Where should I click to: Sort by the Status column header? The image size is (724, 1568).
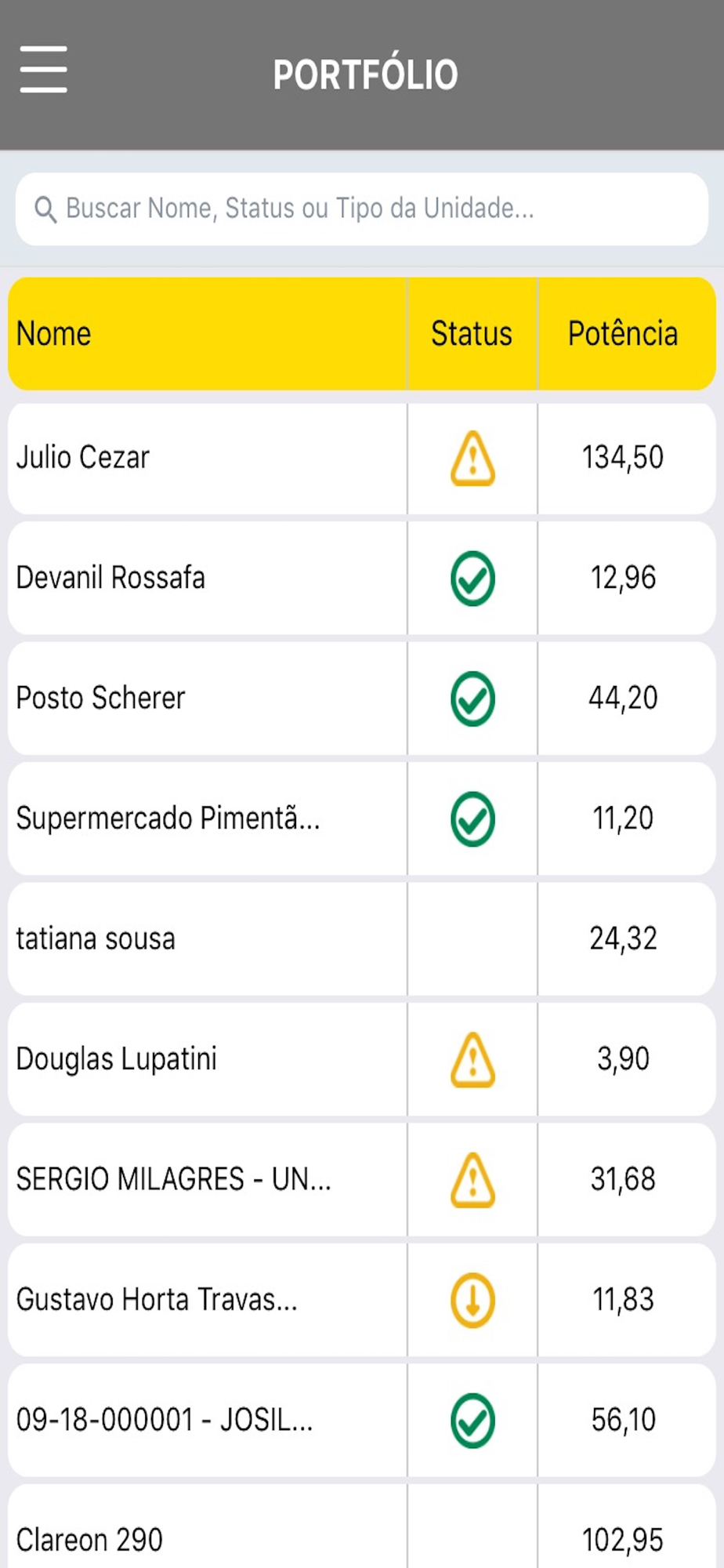point(472,334)
